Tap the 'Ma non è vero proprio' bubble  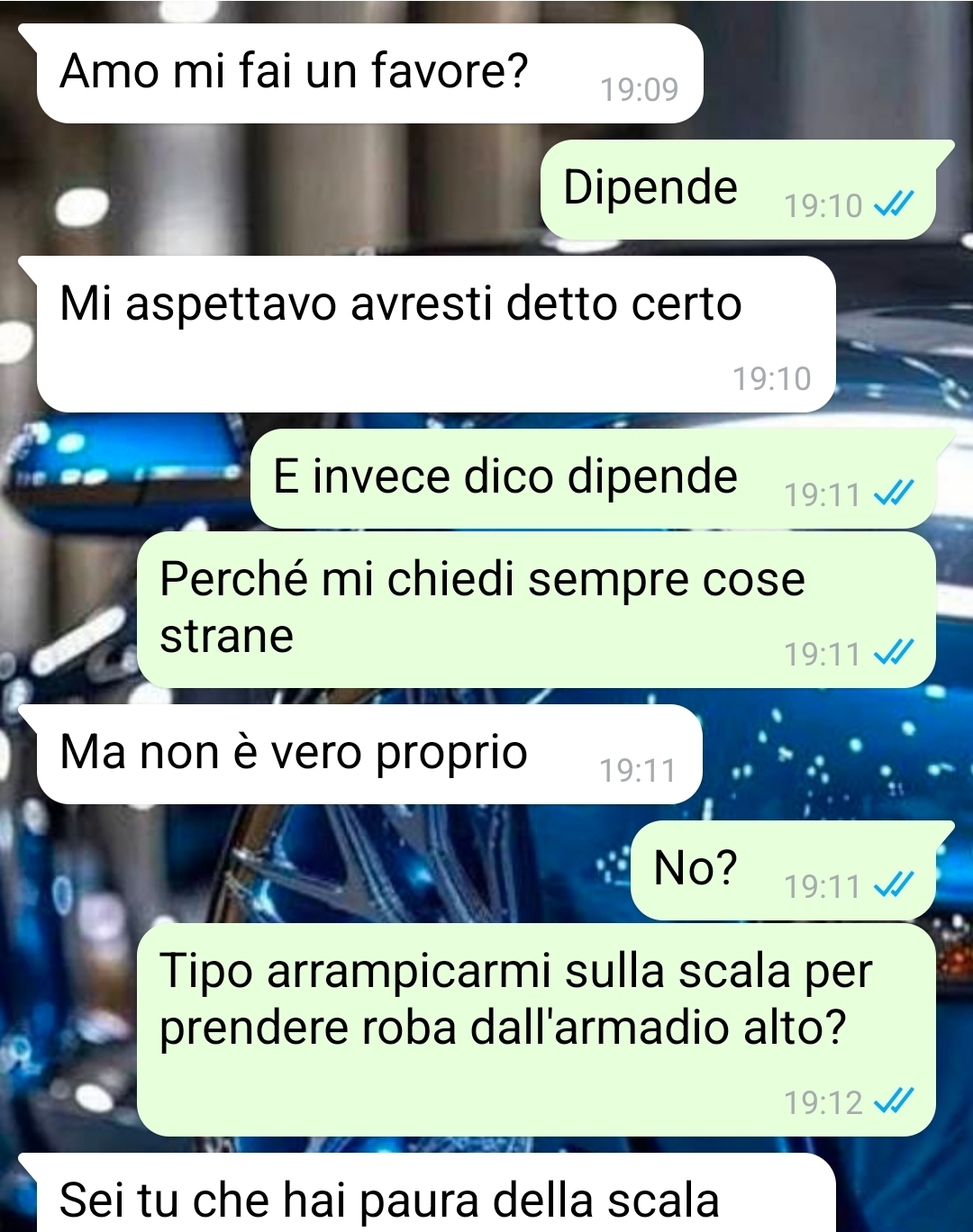pos(369,754)
